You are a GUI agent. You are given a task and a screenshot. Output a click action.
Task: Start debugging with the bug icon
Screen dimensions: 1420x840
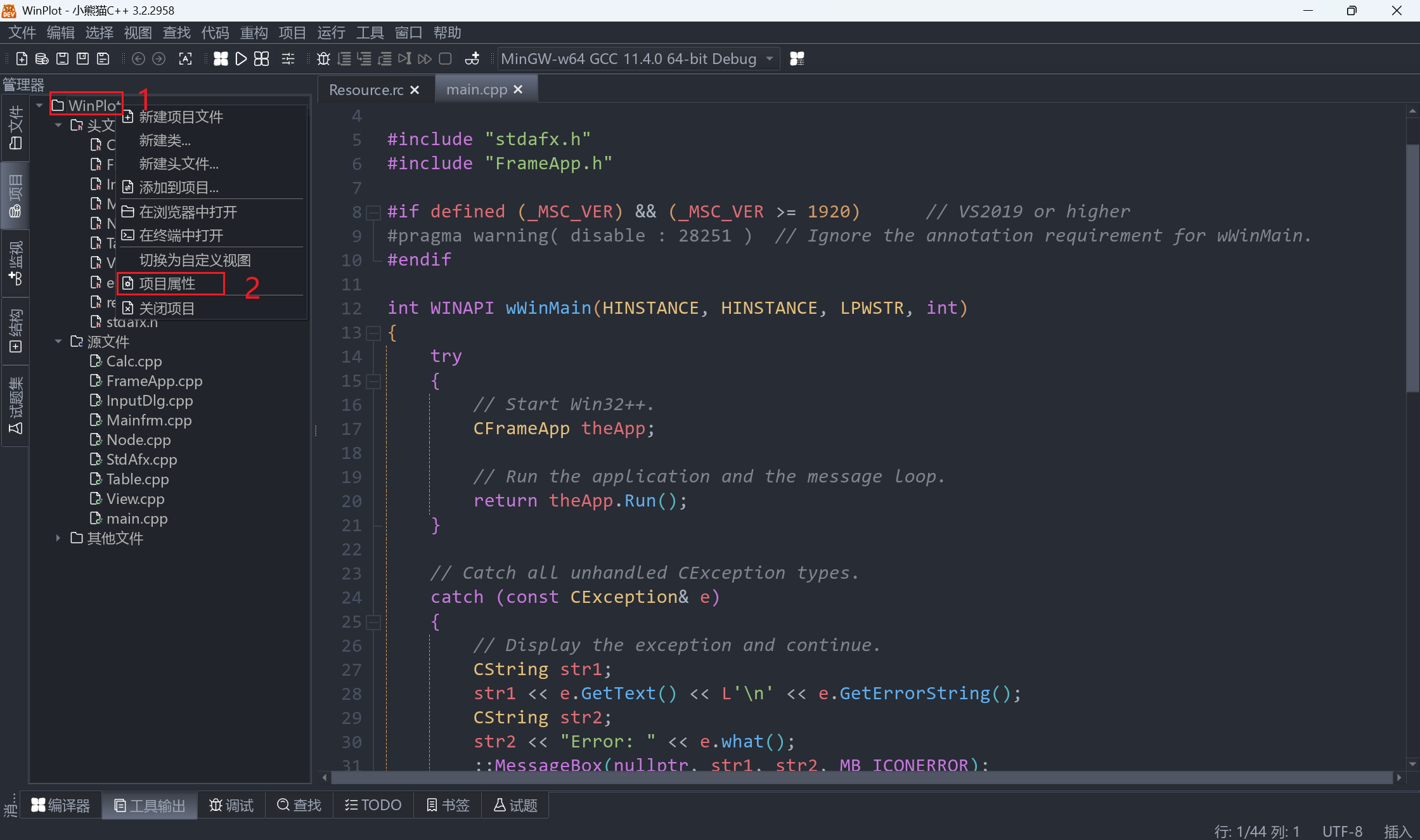coord(323,58)
